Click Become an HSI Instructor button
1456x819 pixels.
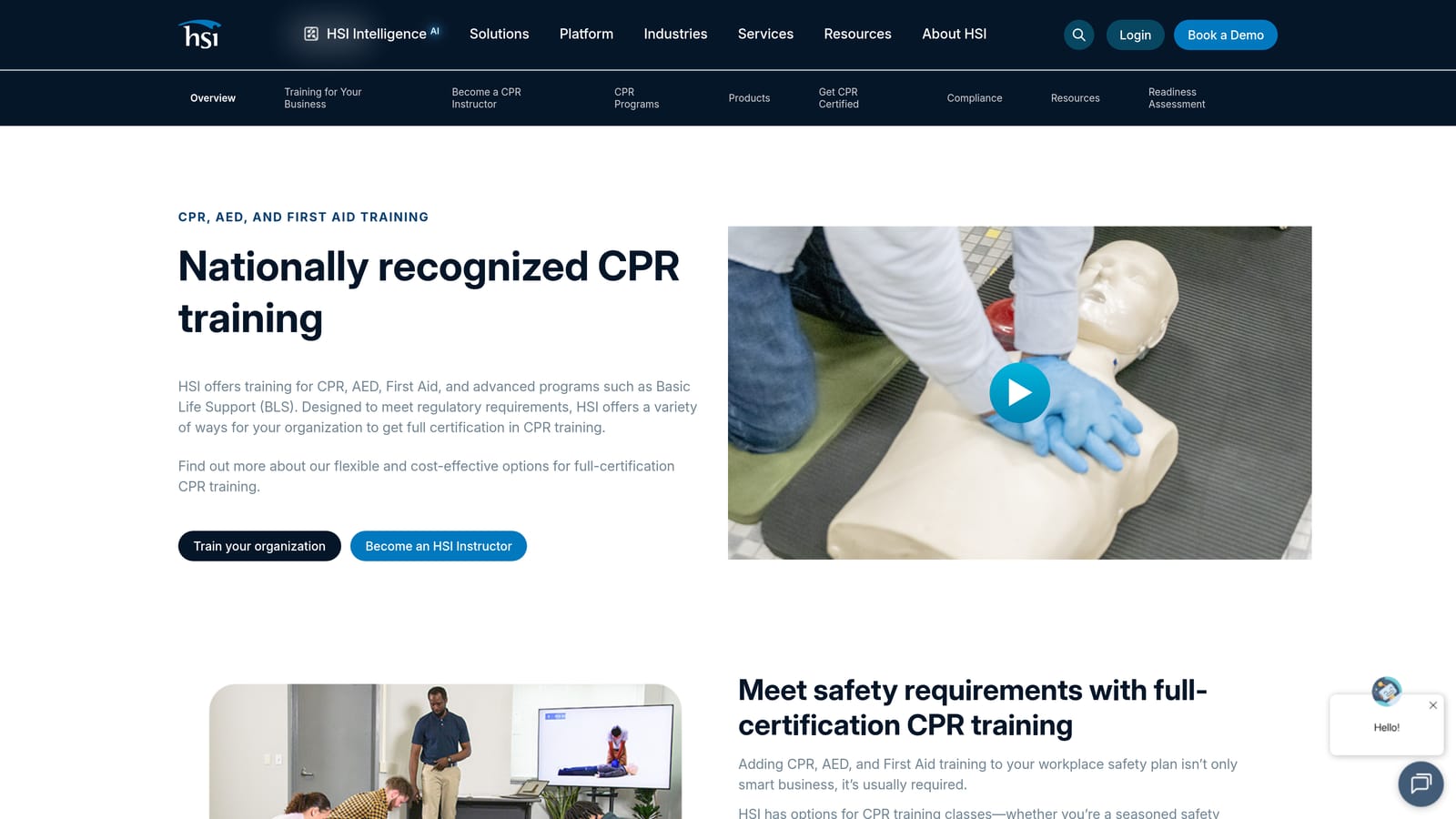click(x=439, y=546)
